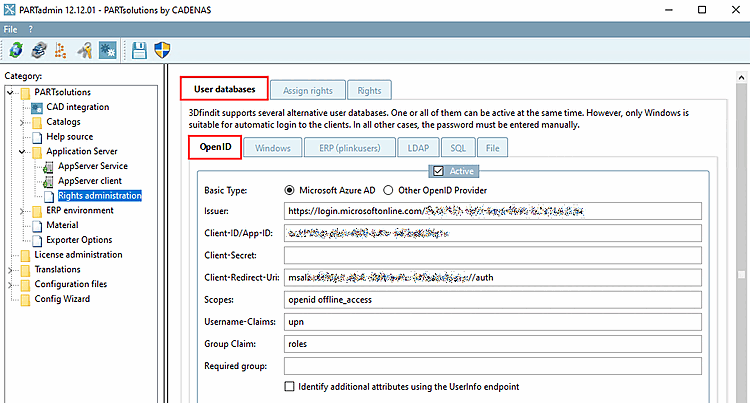Select the File user database tab
This screenshot has width=750, height=403.
coord(492,148)
